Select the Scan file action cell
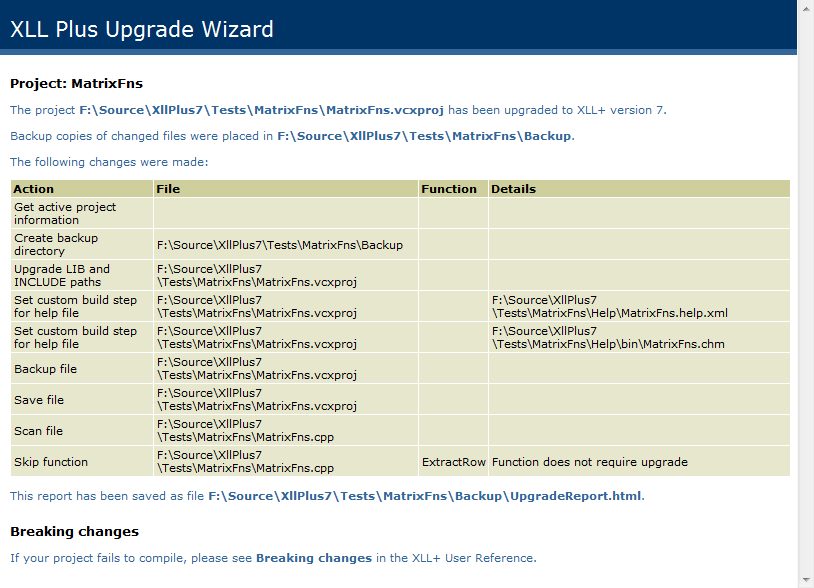Screen dimensions: 814x588 39,431
